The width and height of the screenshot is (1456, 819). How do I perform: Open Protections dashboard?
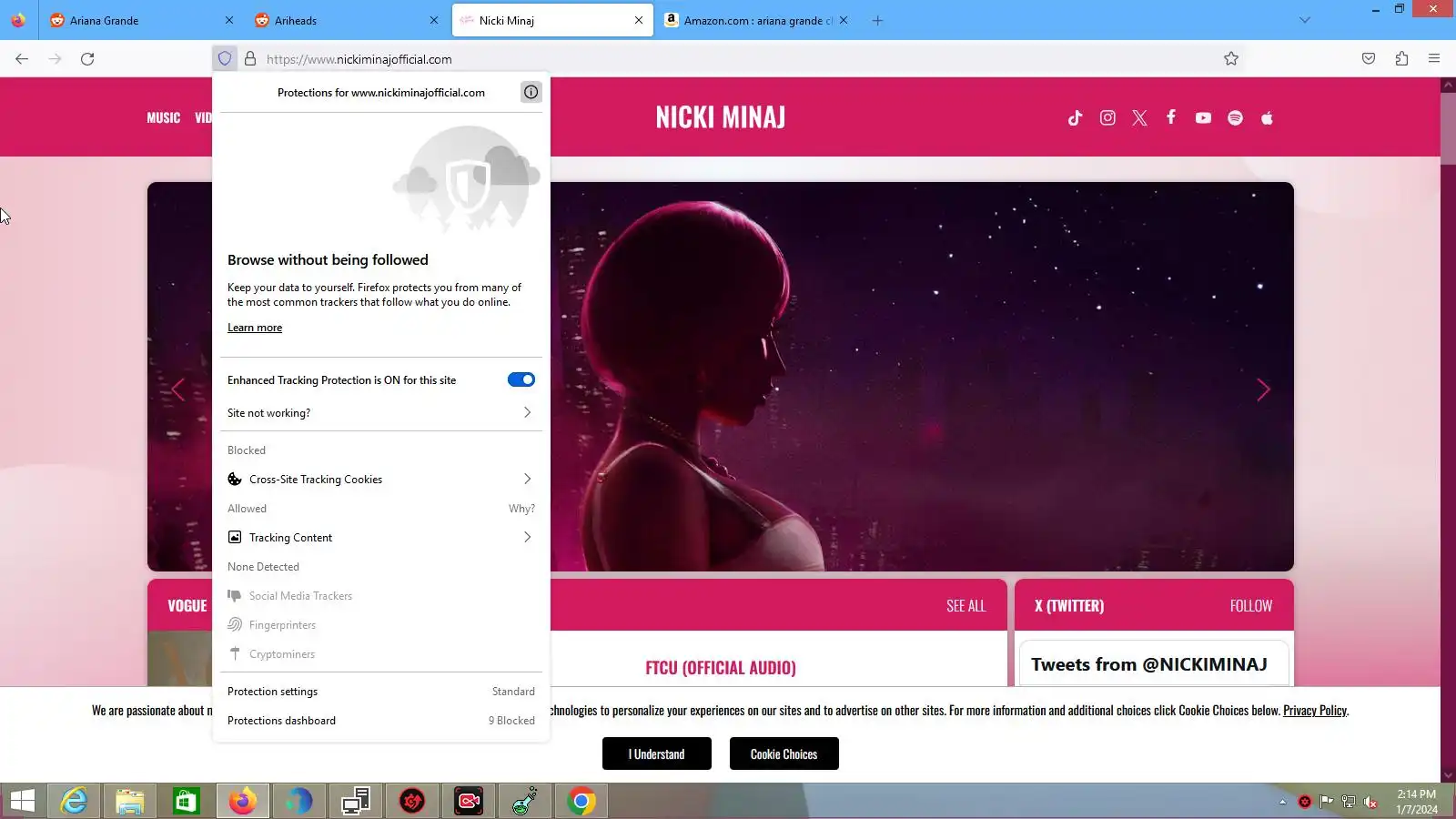380,720
